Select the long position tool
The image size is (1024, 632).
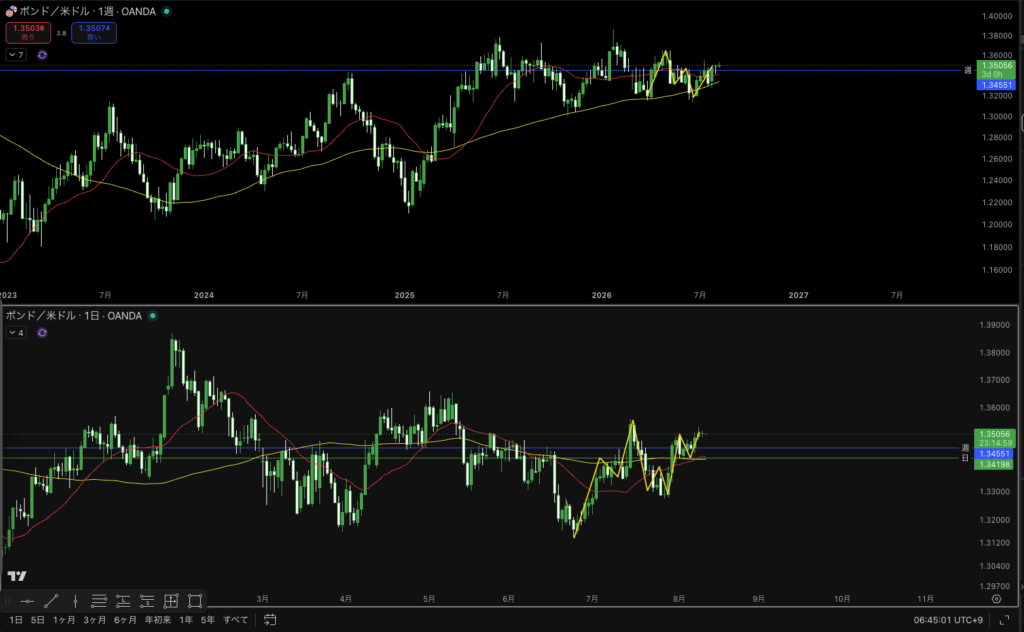point(123,601)
